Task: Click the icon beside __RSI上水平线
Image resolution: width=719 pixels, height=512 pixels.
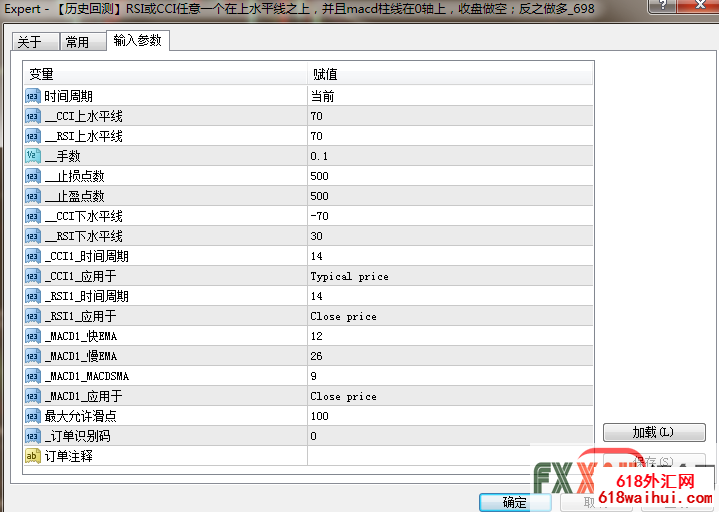Action: point(33,136)
